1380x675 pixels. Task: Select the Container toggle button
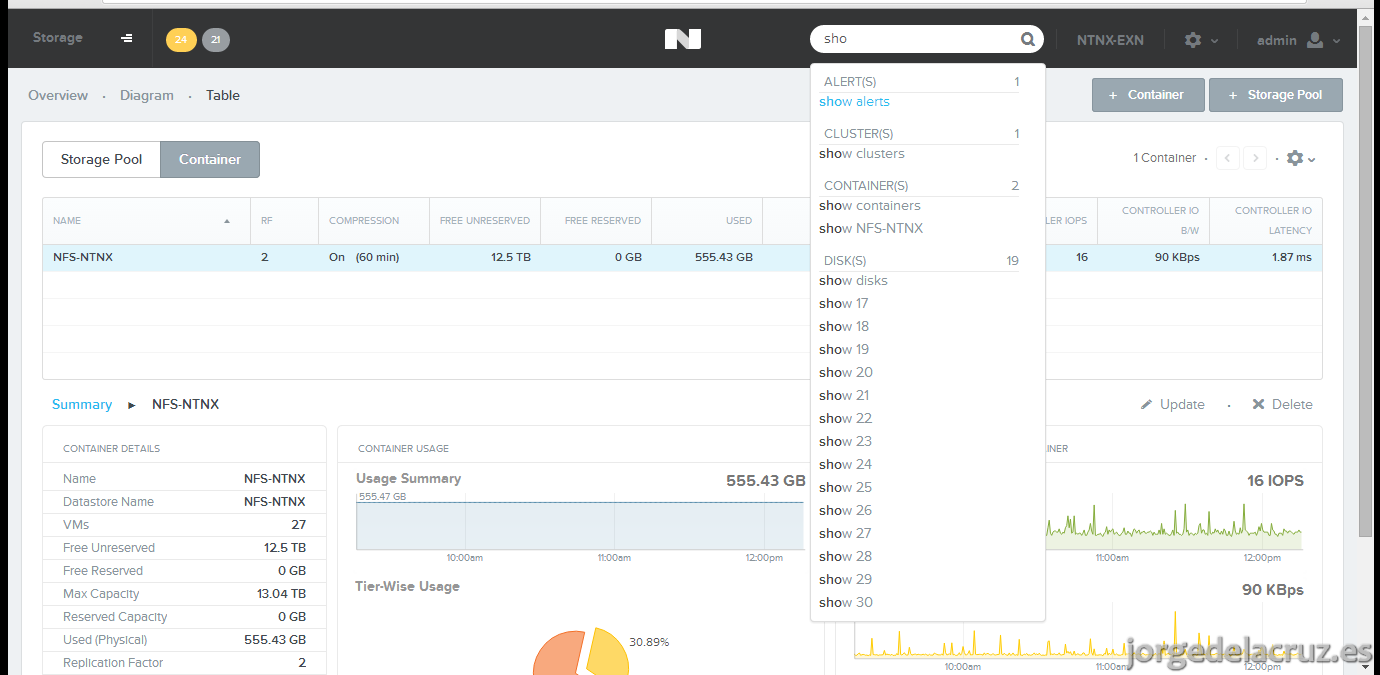[210, 159]
